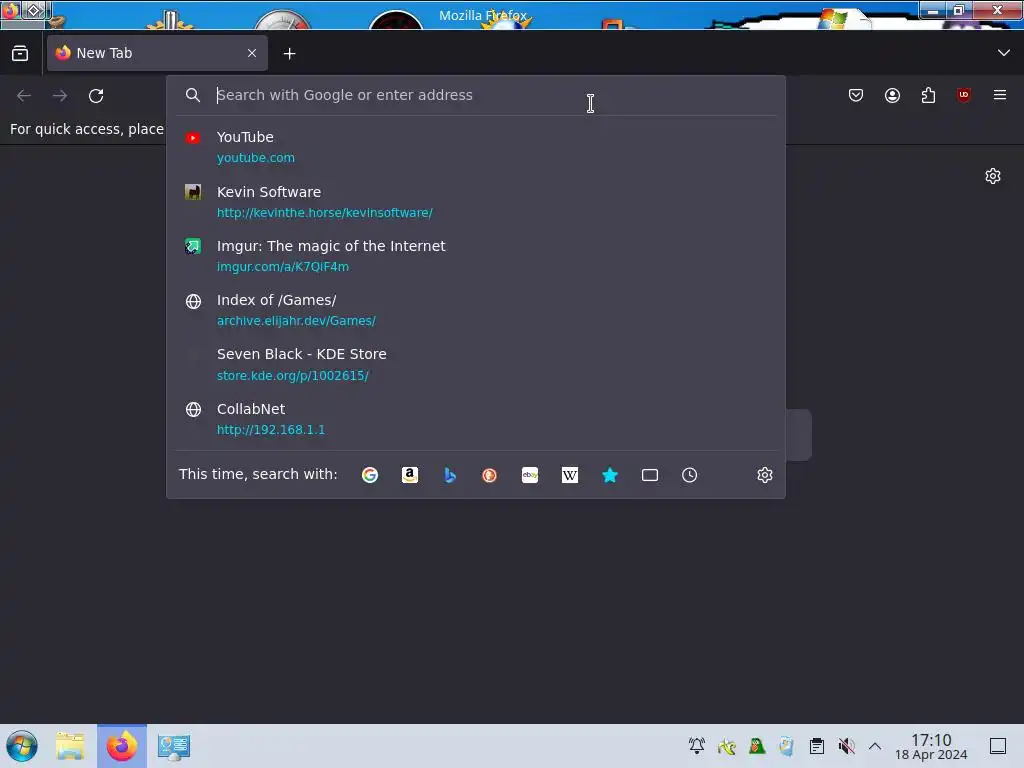The height and width of the screenshot is (768, 1024).
Task: Open search settings gear in dropdown
Action: coord(765,475)
